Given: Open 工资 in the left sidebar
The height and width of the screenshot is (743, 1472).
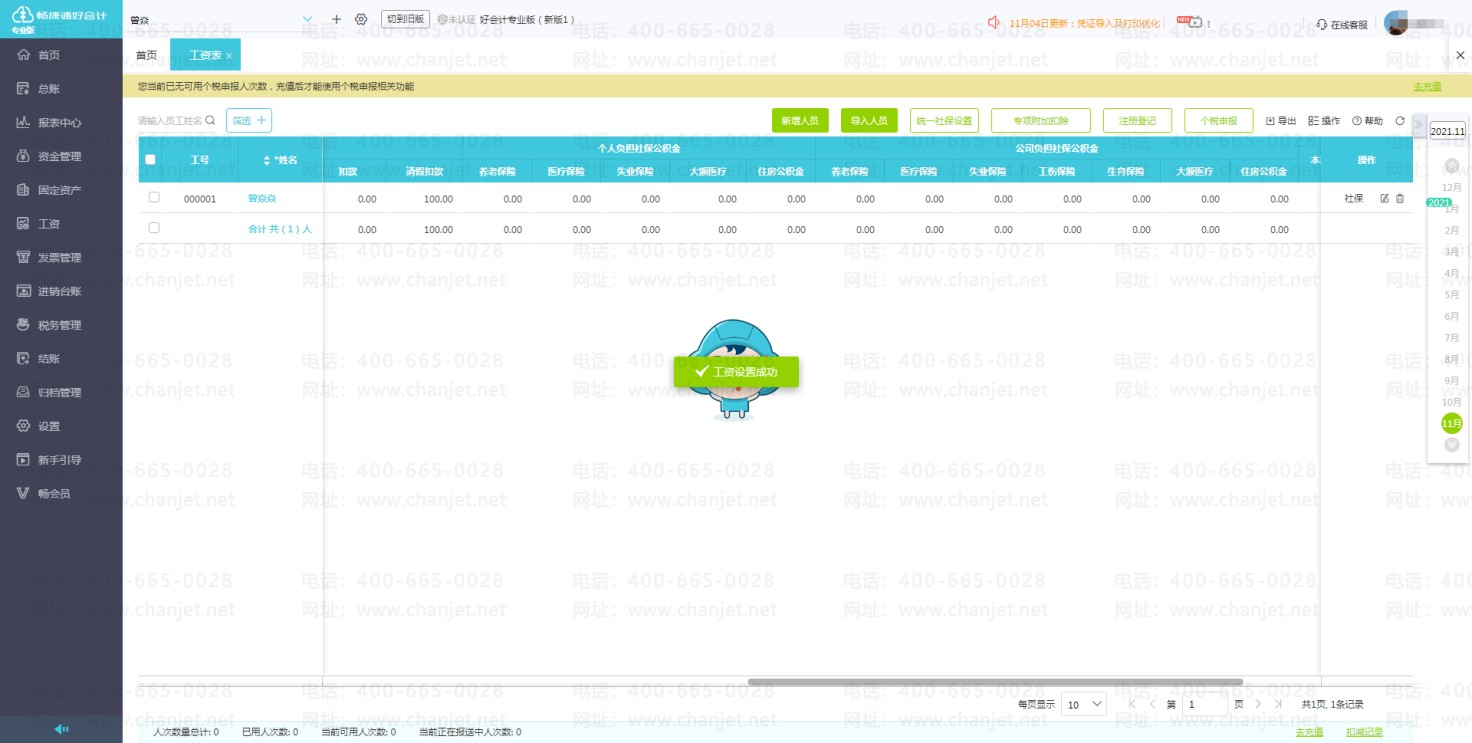Looking at the screenshot, I should pyautogui.click(x=49, y=224).
